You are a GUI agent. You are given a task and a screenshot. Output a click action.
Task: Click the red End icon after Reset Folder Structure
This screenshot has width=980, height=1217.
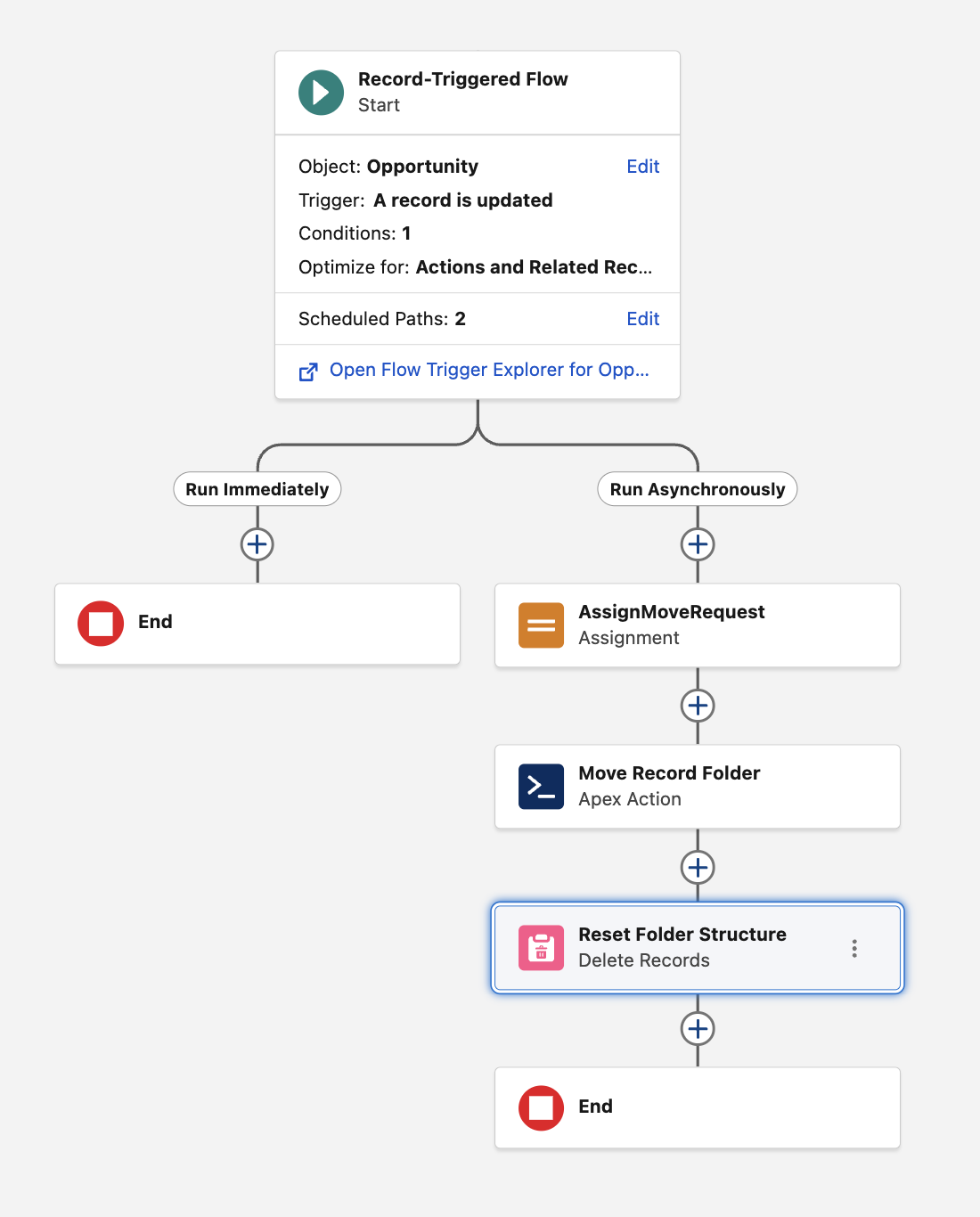(x=541, y=1108)
